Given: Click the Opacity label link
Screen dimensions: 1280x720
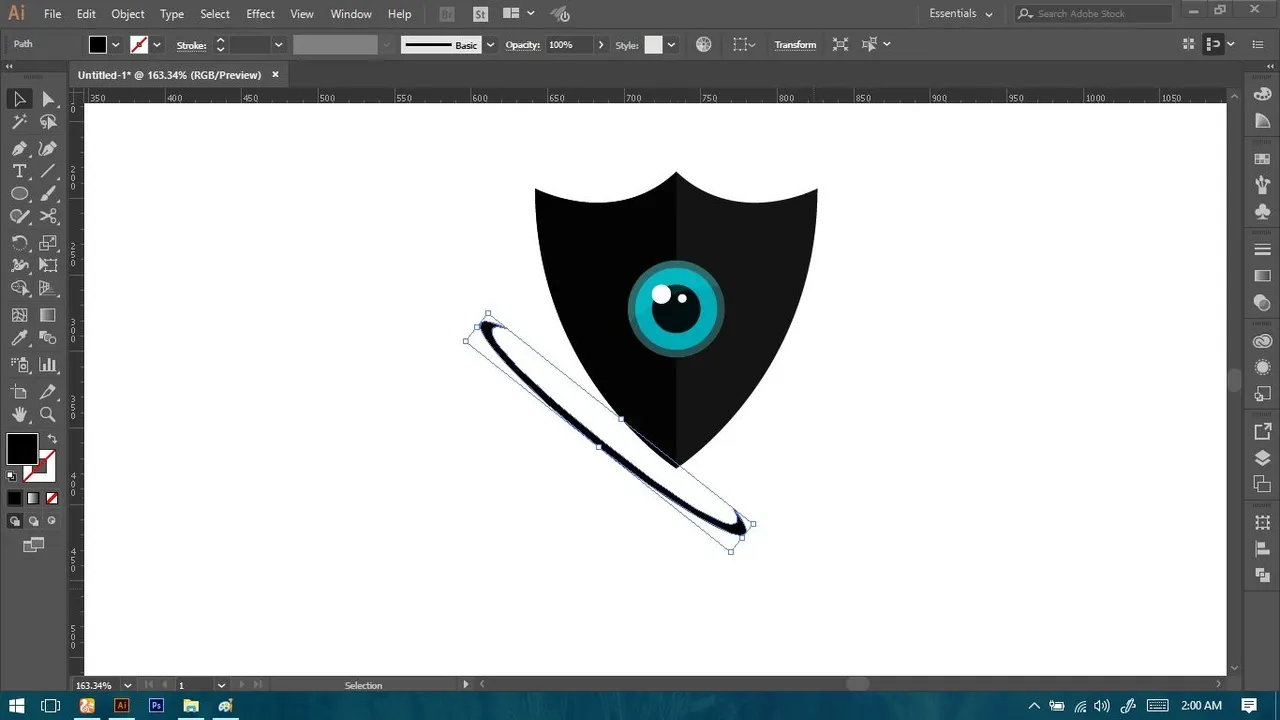Looking at the screenshot, I should tap(523, 45).
